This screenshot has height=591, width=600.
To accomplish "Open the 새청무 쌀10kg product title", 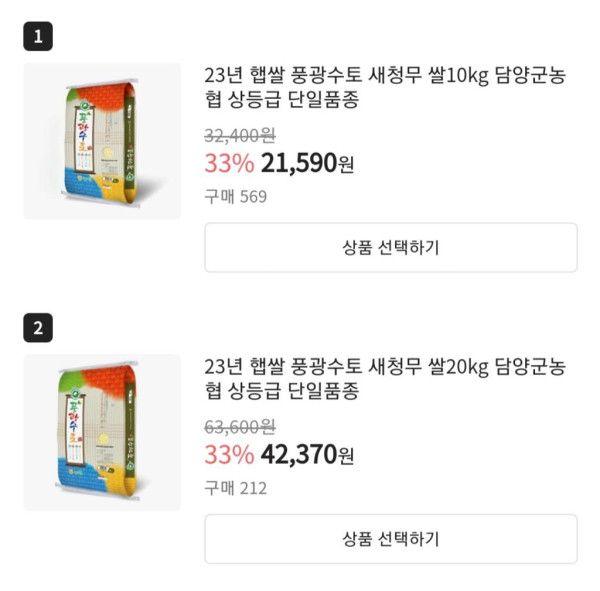I will pos(384,88).
